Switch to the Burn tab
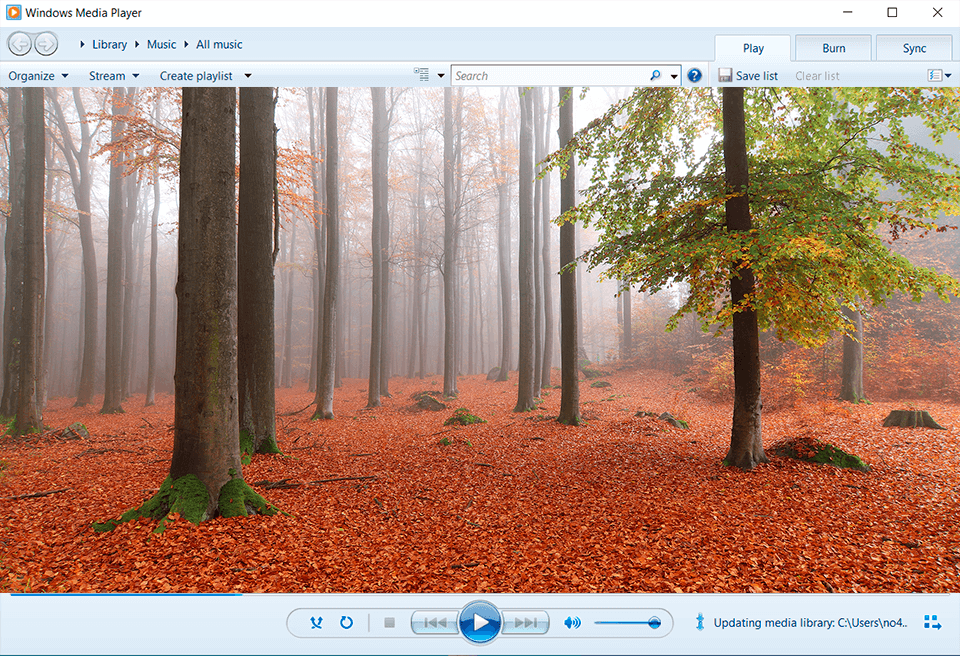This screenshot has height=656, width=960. pyautogui.click(x=833, y=47)
